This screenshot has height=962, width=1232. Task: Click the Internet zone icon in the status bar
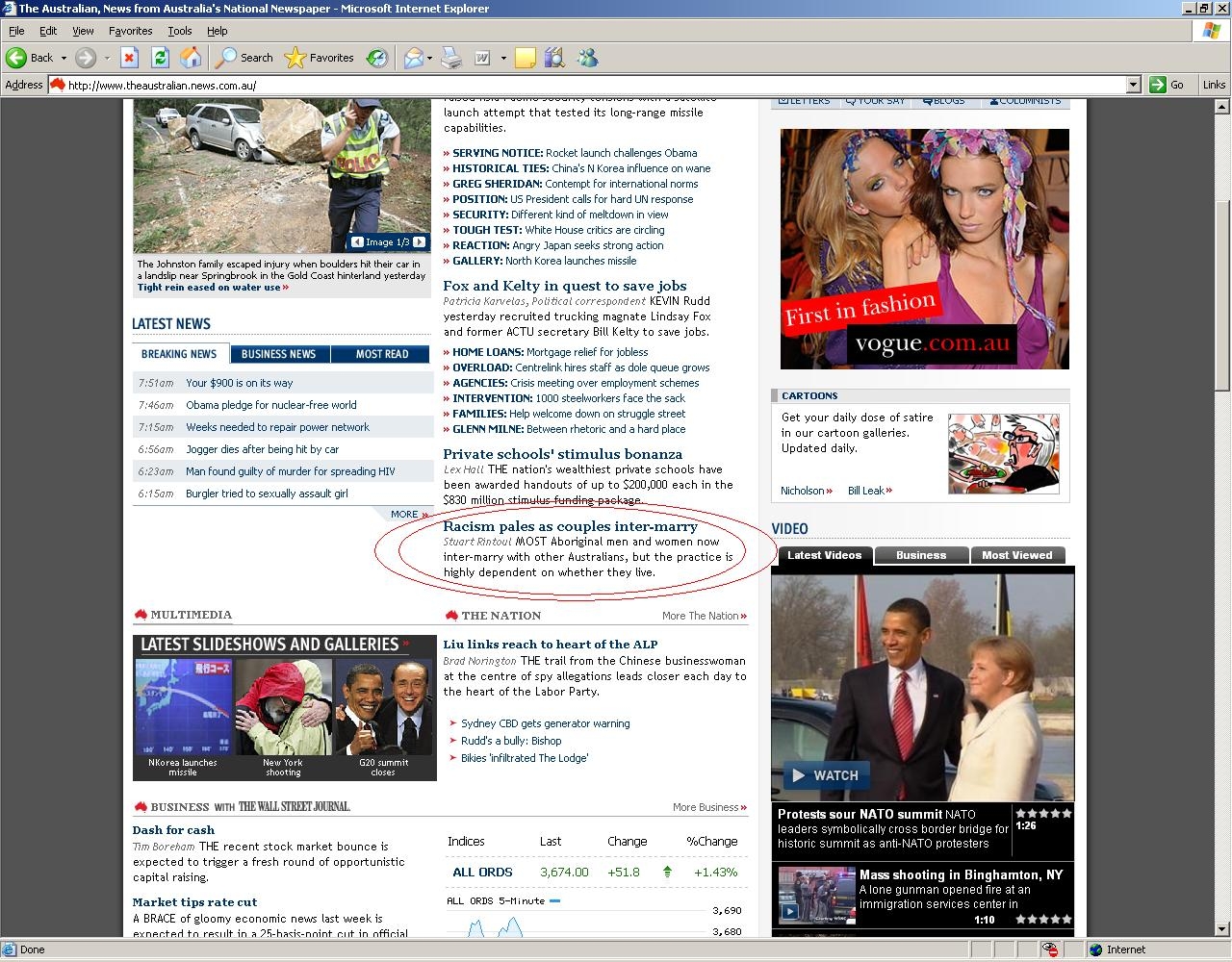pos(1095,949)
